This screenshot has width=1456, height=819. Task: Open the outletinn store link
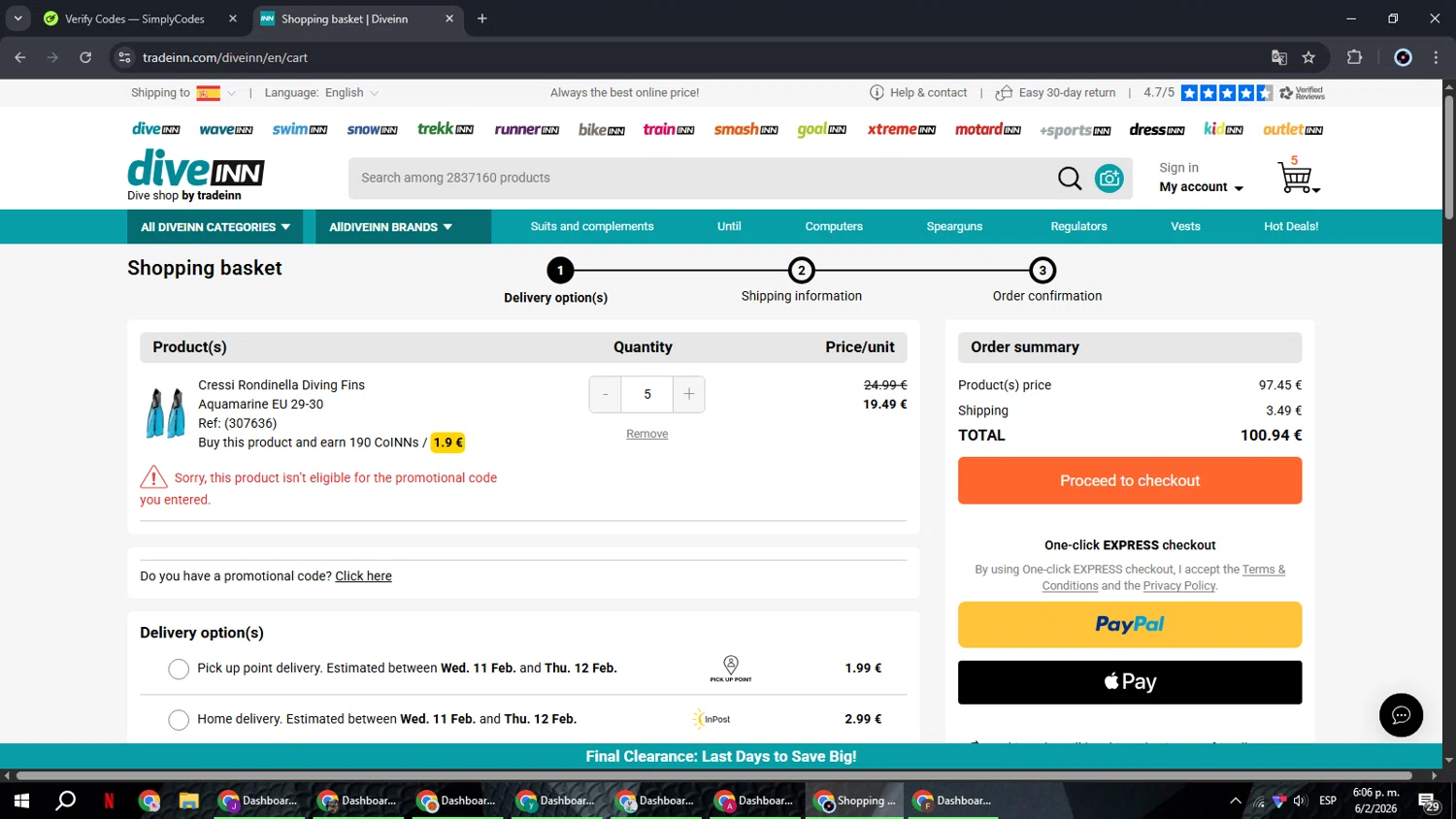coord(1293,129)
